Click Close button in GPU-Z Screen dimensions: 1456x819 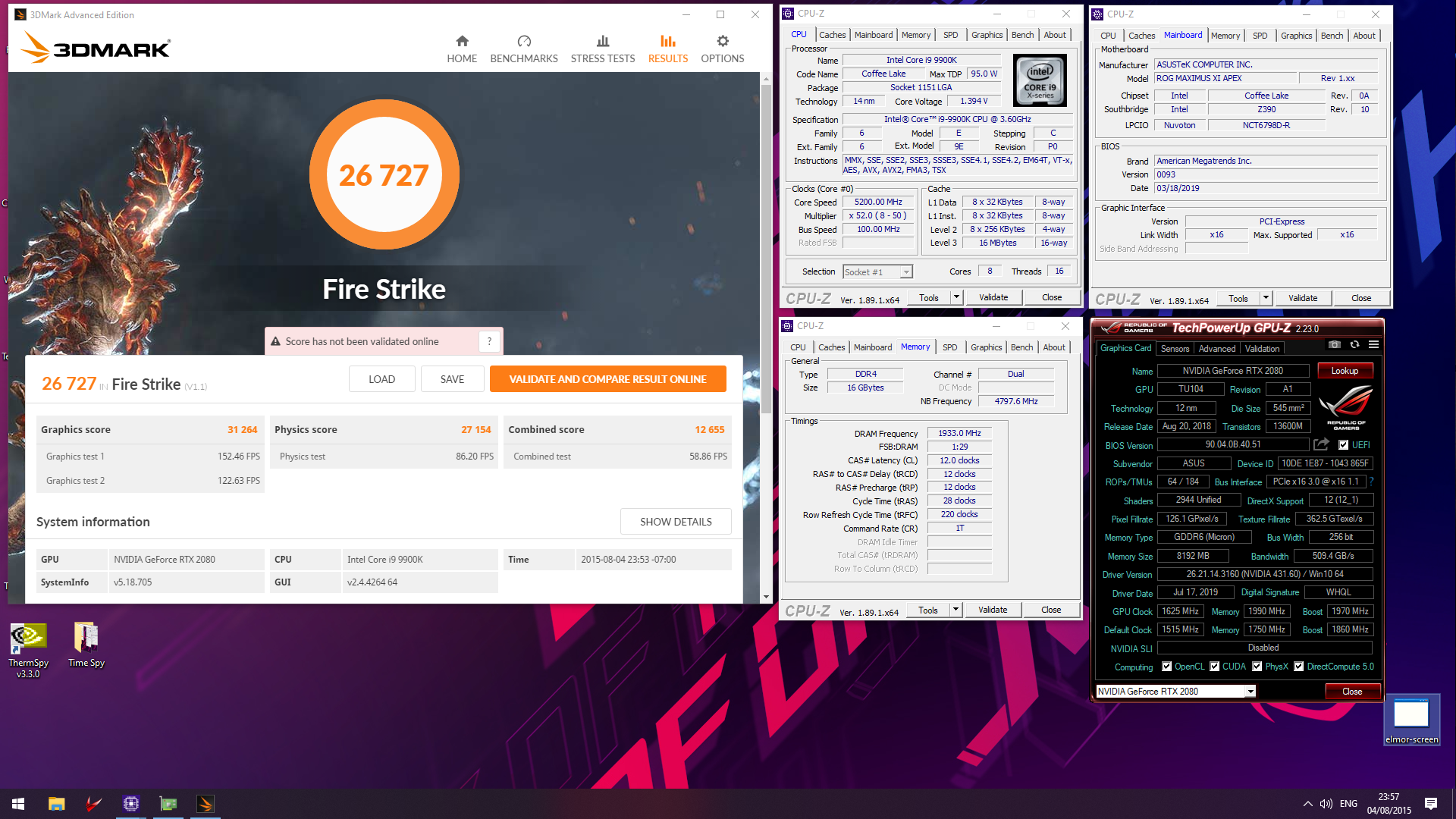coord(1352,692)
